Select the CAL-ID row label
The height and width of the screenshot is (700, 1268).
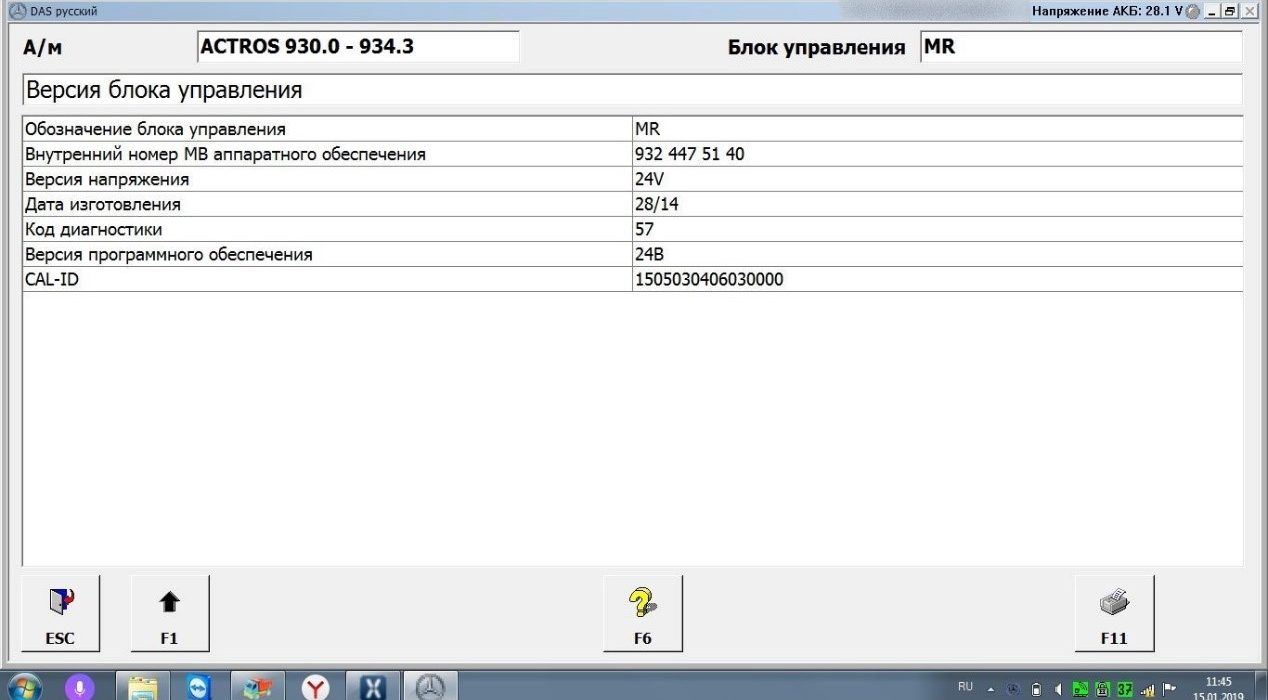coord(52,280)
